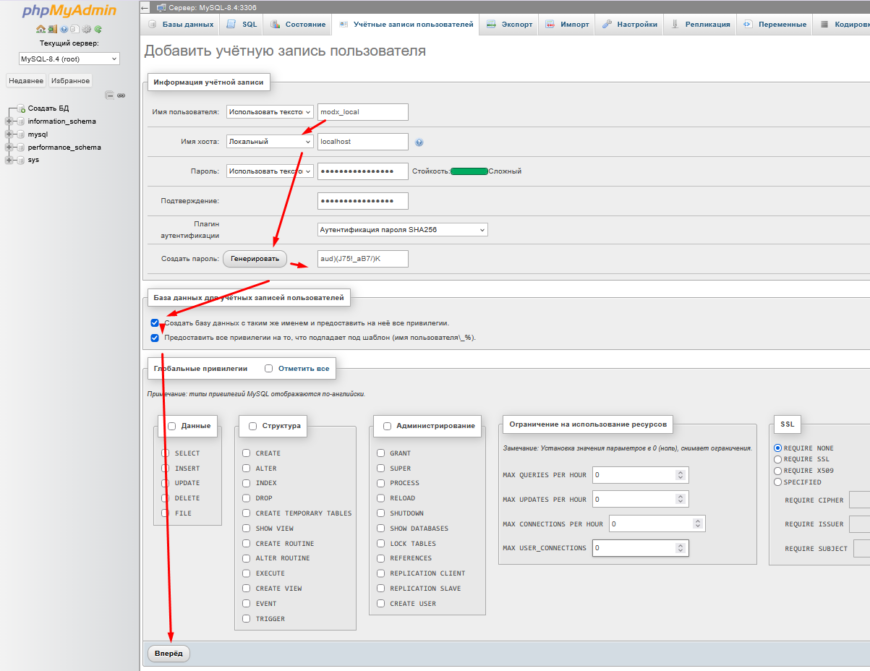Click the Вперёд submit button
This screenshot has height=671, width=870.
pyautogui.click(x=169, y=653)
